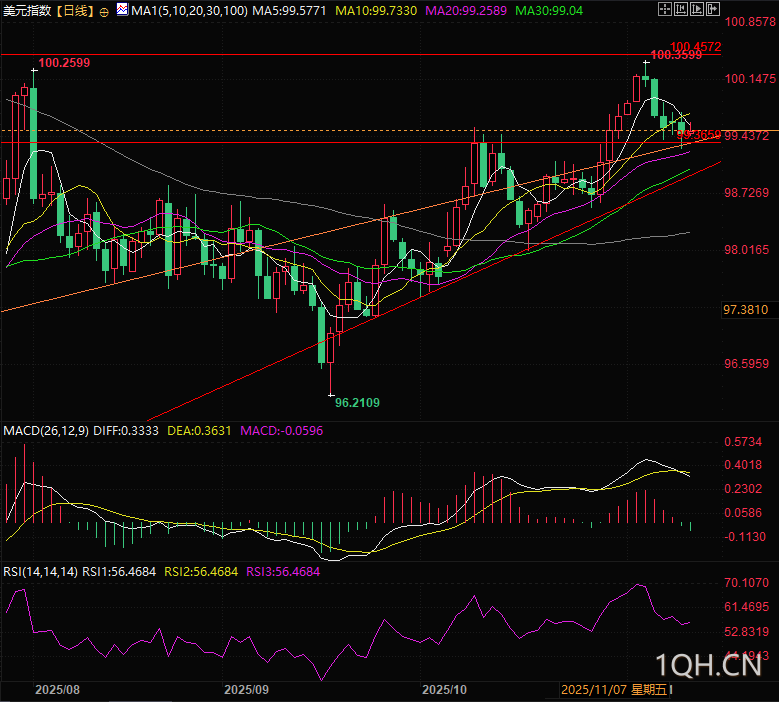Click the MA1 indicator chart icon

click(123, 10)
